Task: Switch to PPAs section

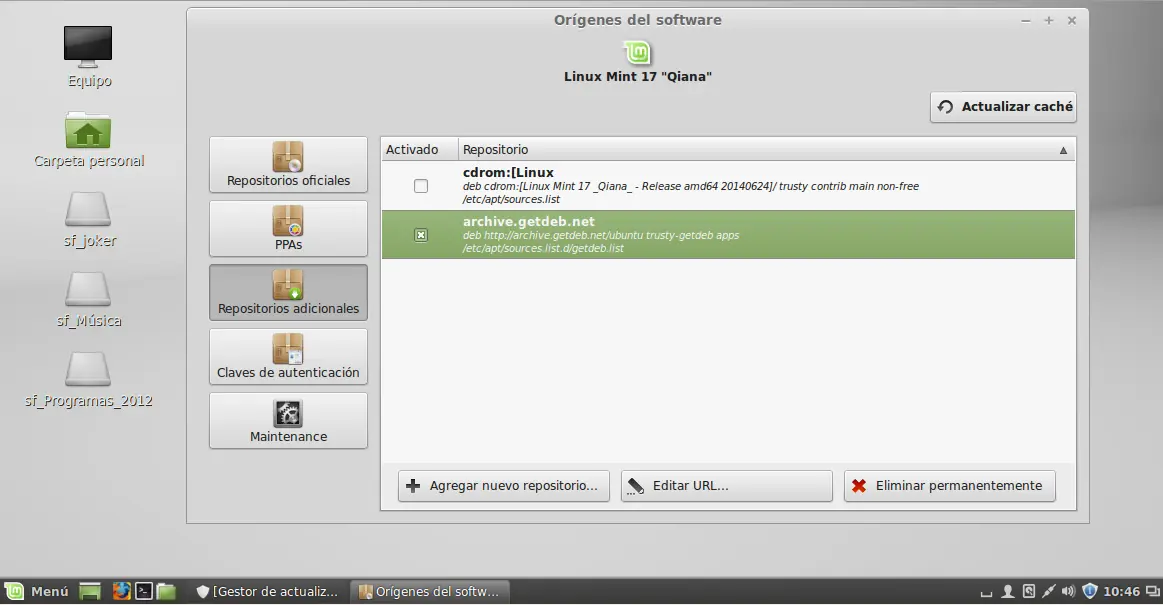Action: pyautogui.click(x=289, y=228)
